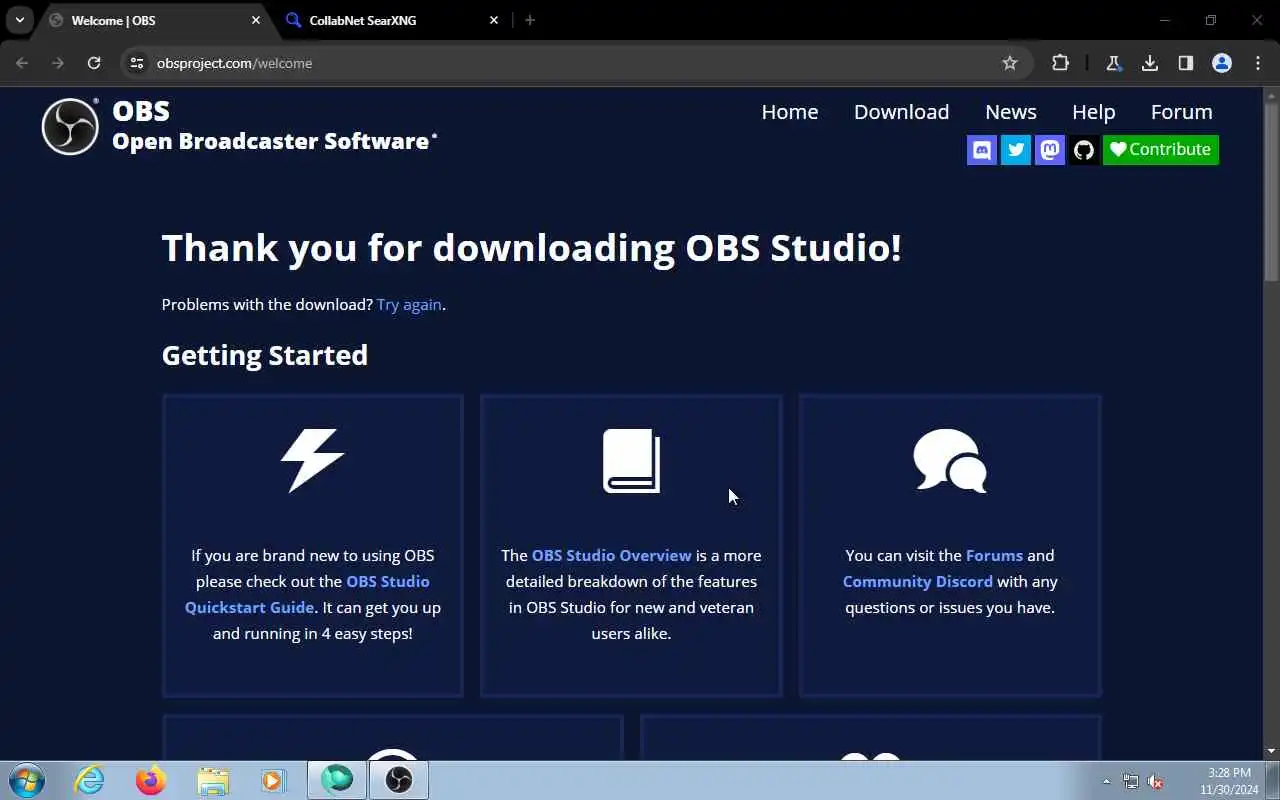Image resolution: width=1280 pixels, height=800 pixels.
Task: Click the OBS logo in site header
Action: point(70,126)
